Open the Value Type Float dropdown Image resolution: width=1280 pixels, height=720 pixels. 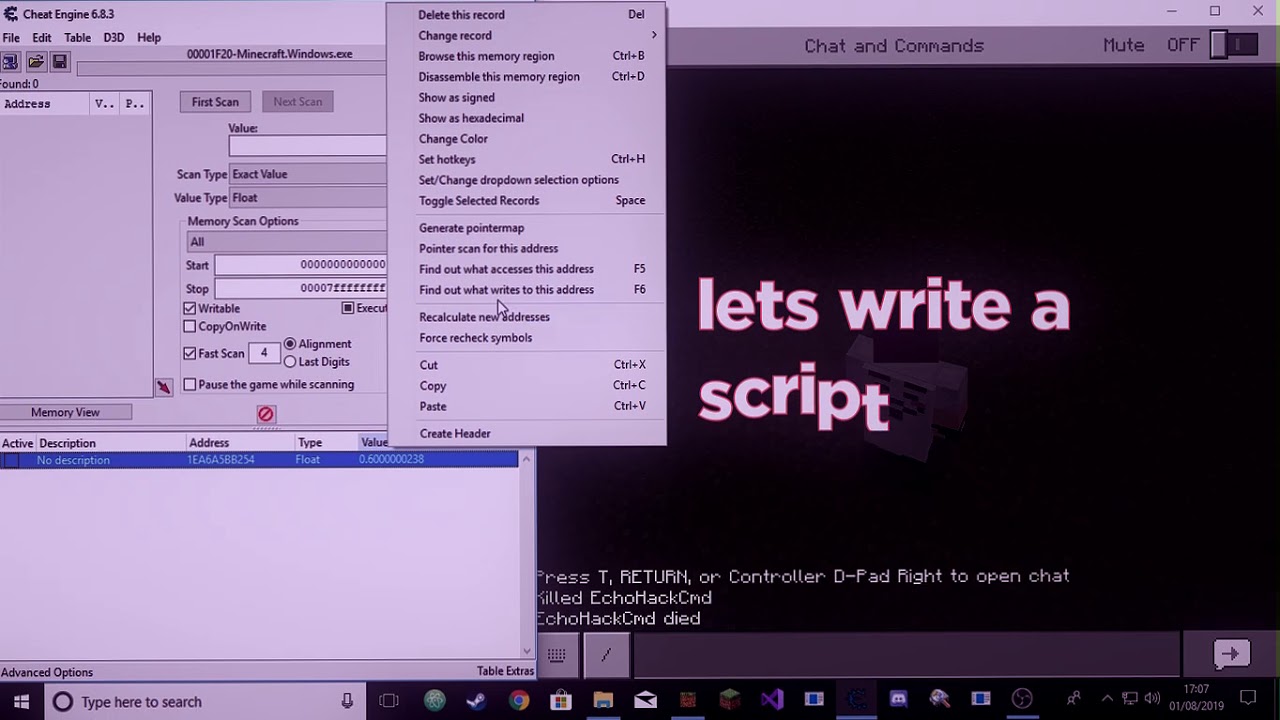click(308, 198)
